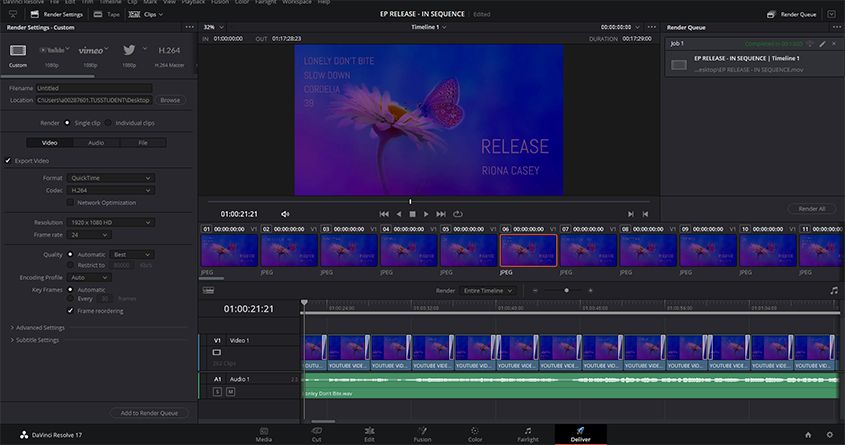Open the Fusion page
845x445 pixels.
coord(422,433)
